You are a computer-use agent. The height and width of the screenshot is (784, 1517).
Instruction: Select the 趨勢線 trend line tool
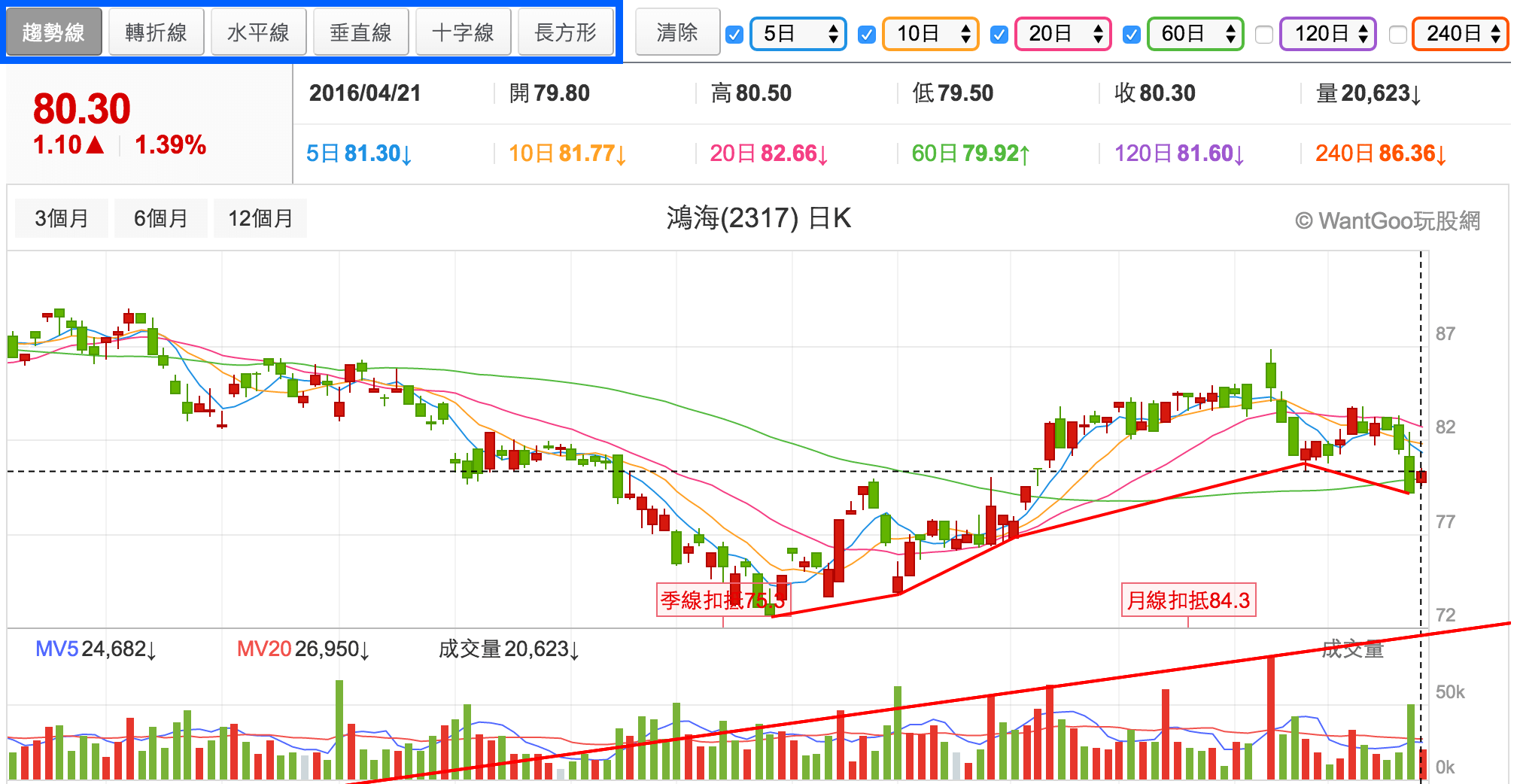pyautogui.click(x=53, y=32)
